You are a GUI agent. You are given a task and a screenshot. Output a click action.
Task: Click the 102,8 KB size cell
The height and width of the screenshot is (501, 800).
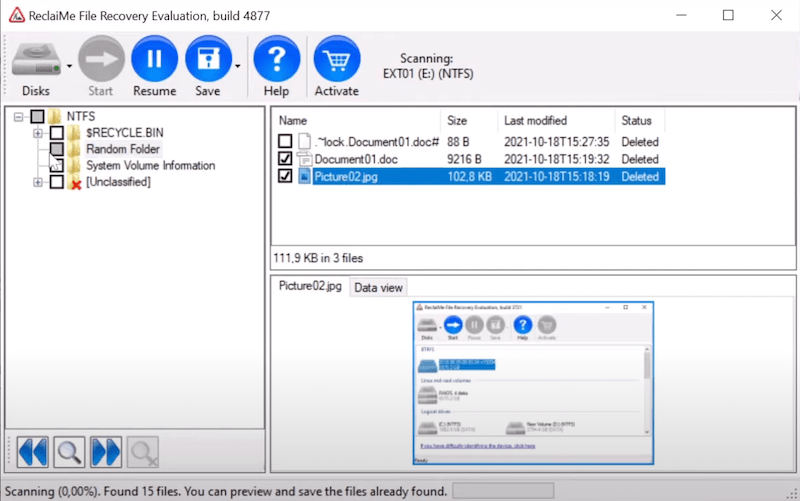469,177
